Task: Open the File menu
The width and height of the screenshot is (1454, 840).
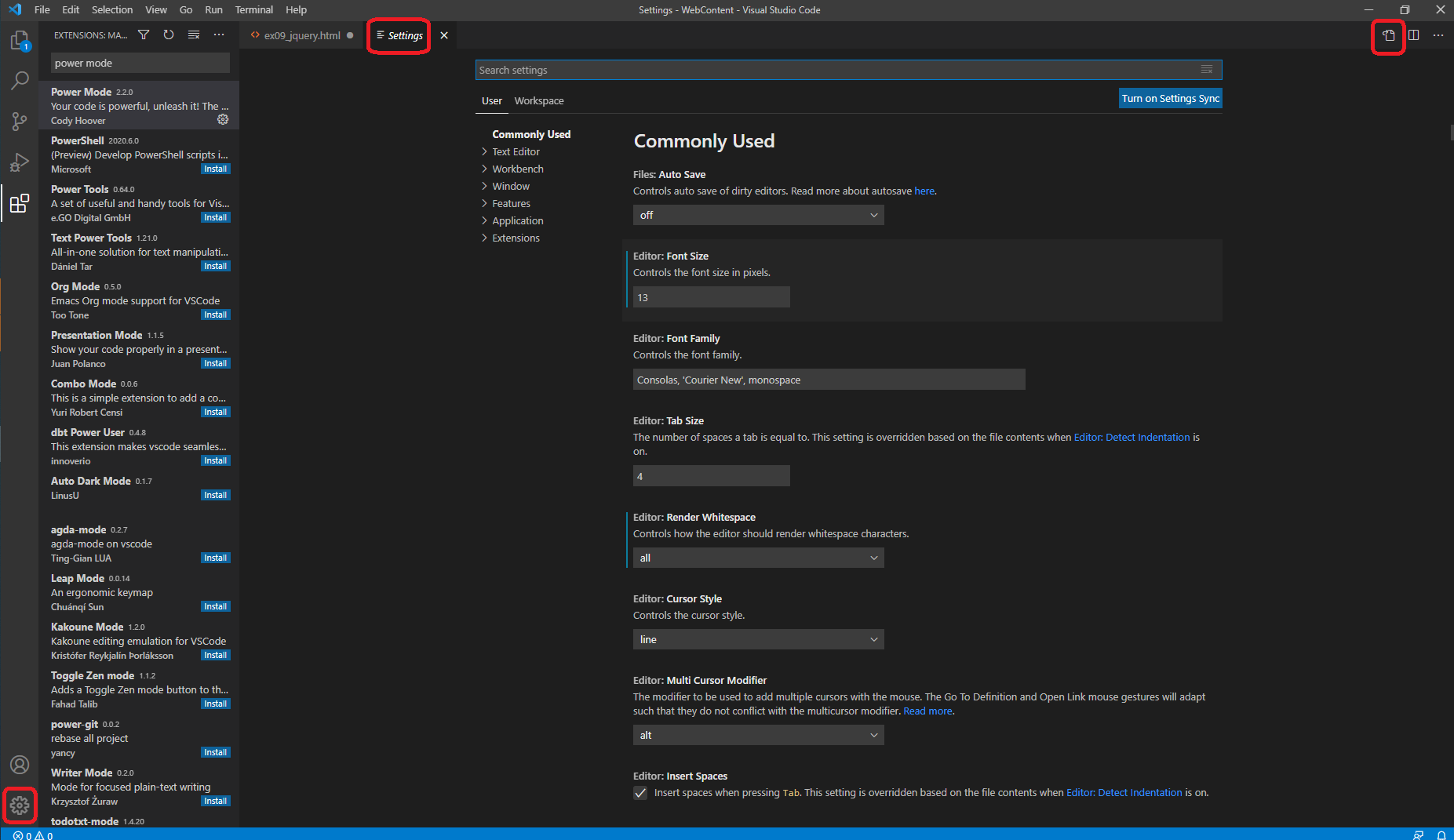Action: [x=42, y=9]
